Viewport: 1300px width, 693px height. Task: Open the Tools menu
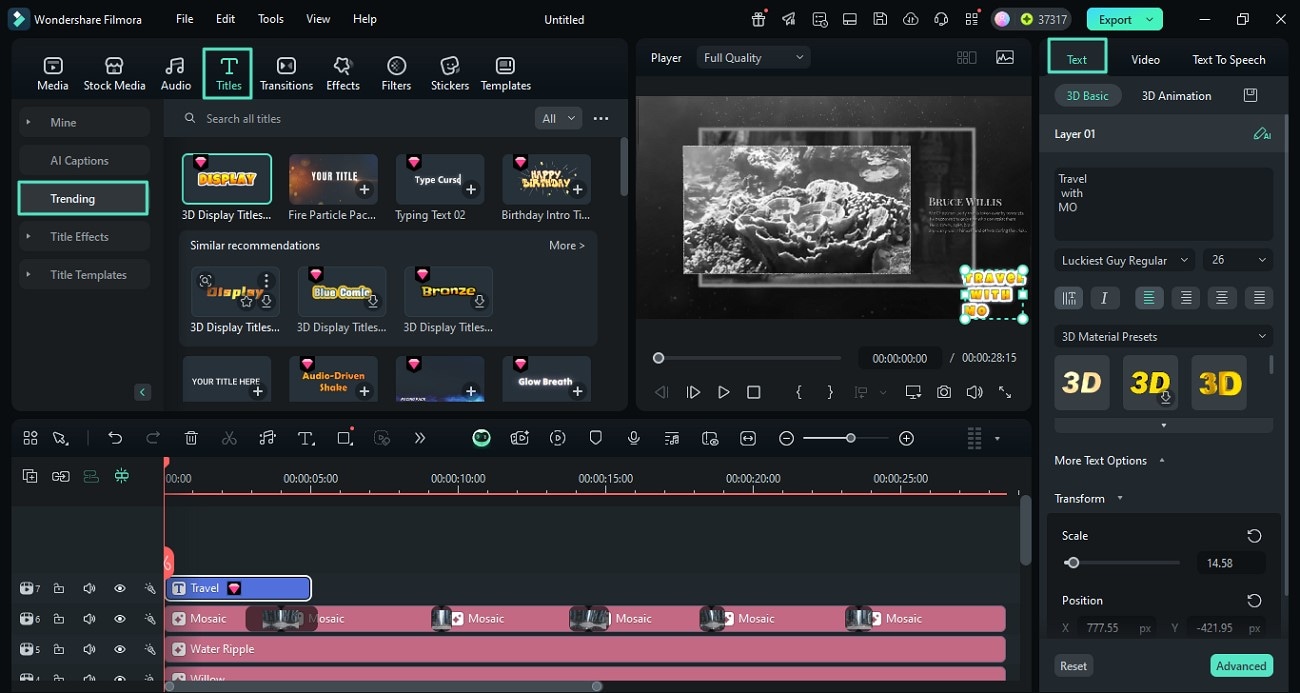click(271, 19)
